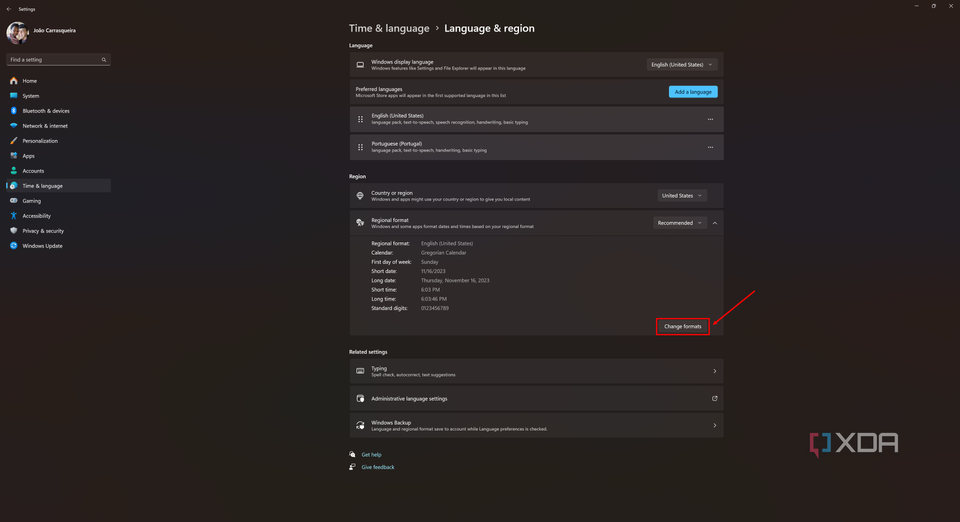Open Gaming settings

pos(58,201)
